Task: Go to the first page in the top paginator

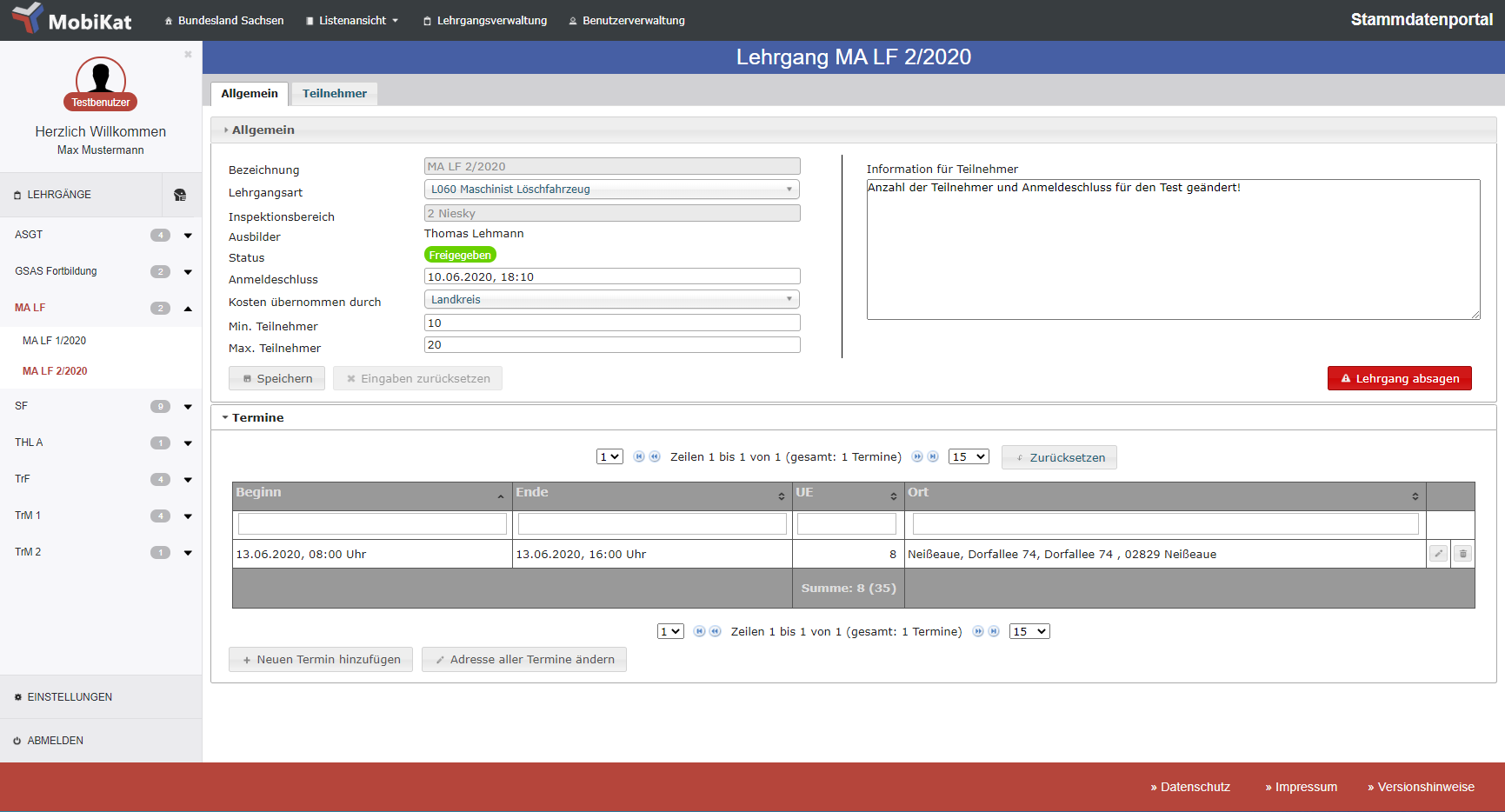Action: [639, 456]
